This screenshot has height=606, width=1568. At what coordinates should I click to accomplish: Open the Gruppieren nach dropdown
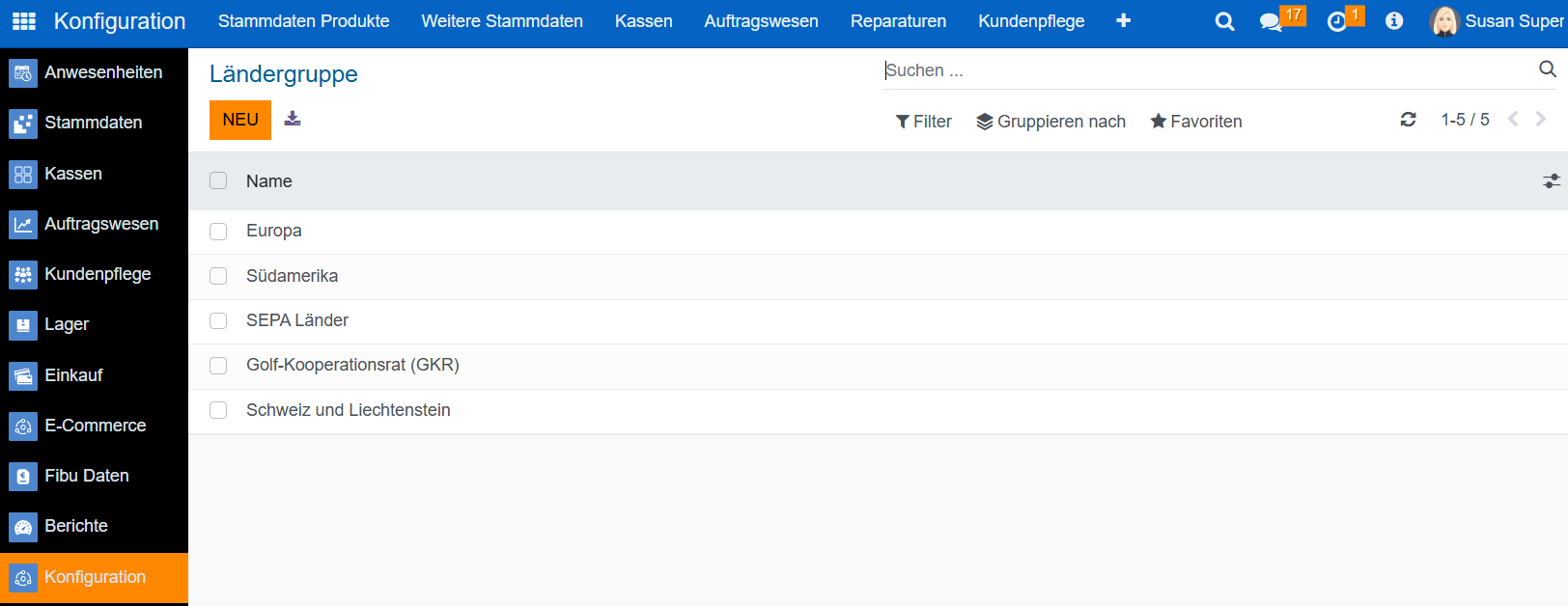[1050, 122]
